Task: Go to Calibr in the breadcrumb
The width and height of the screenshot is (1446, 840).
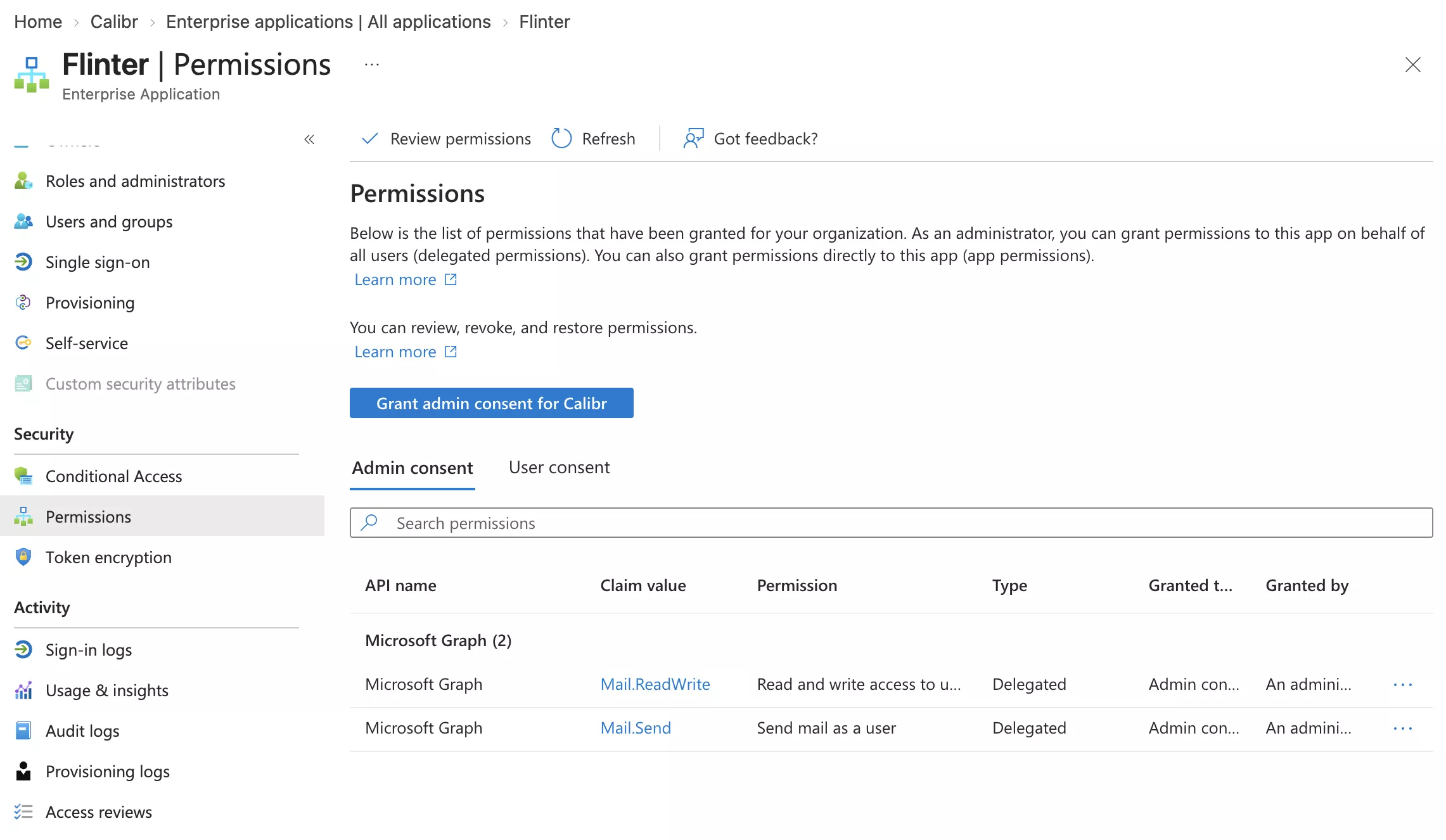Action: (114, 22)
